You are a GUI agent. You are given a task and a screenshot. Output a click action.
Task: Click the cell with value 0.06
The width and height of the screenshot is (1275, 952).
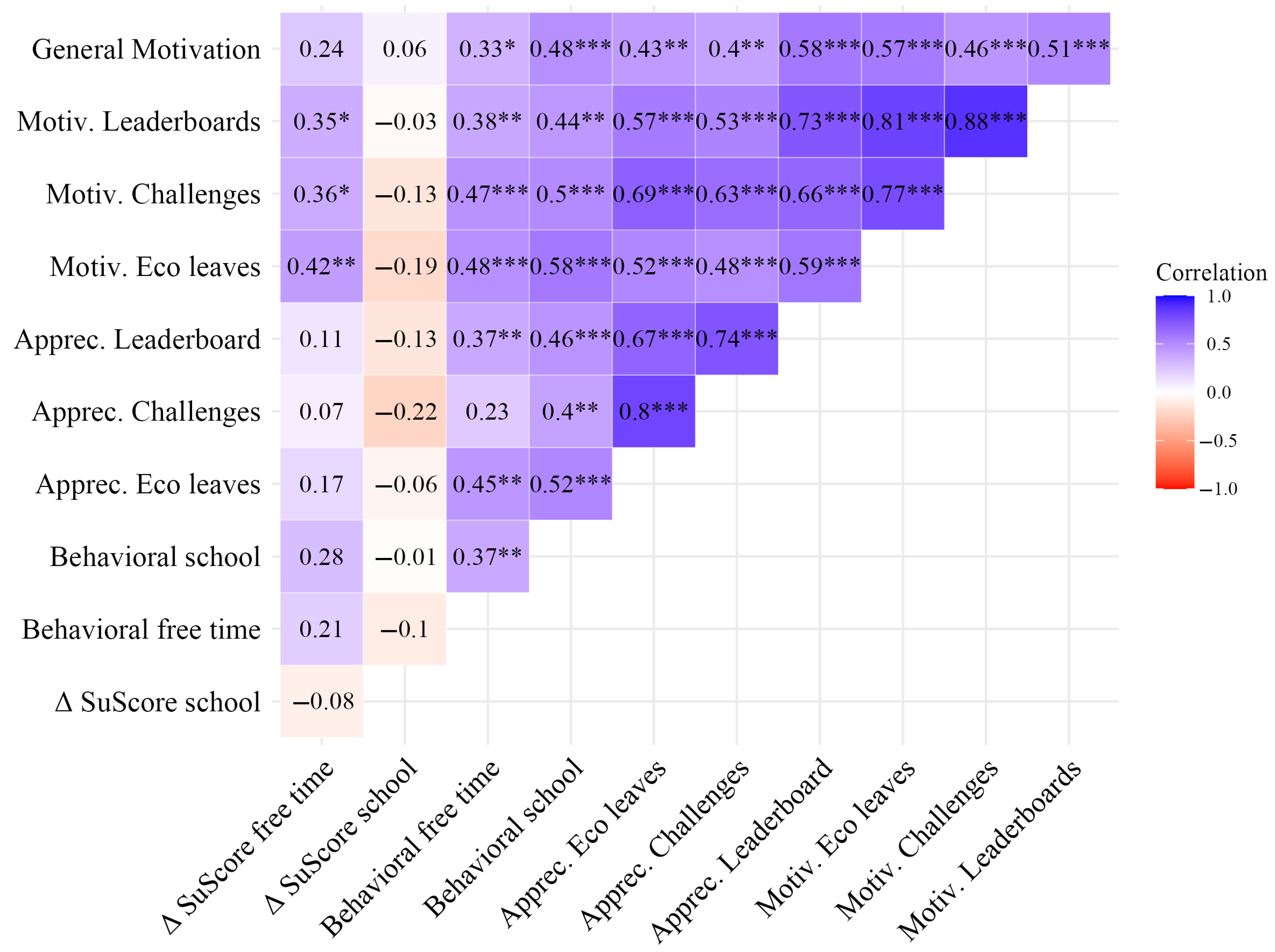405,49
